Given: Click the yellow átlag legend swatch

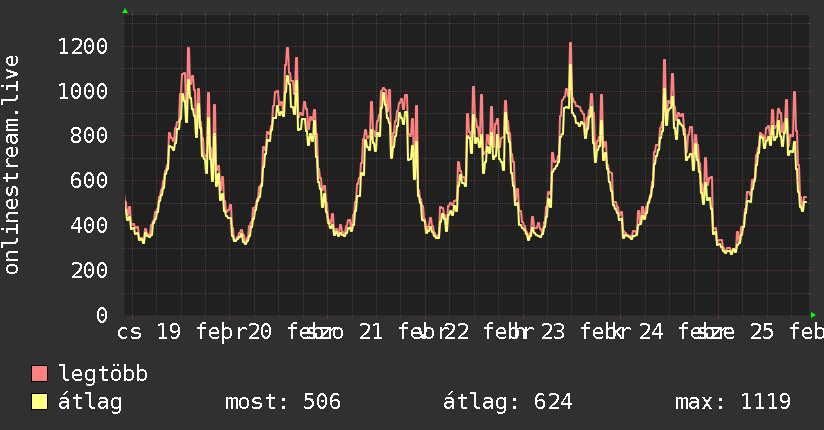Looking at the screenshot, I should pos(40,402).
